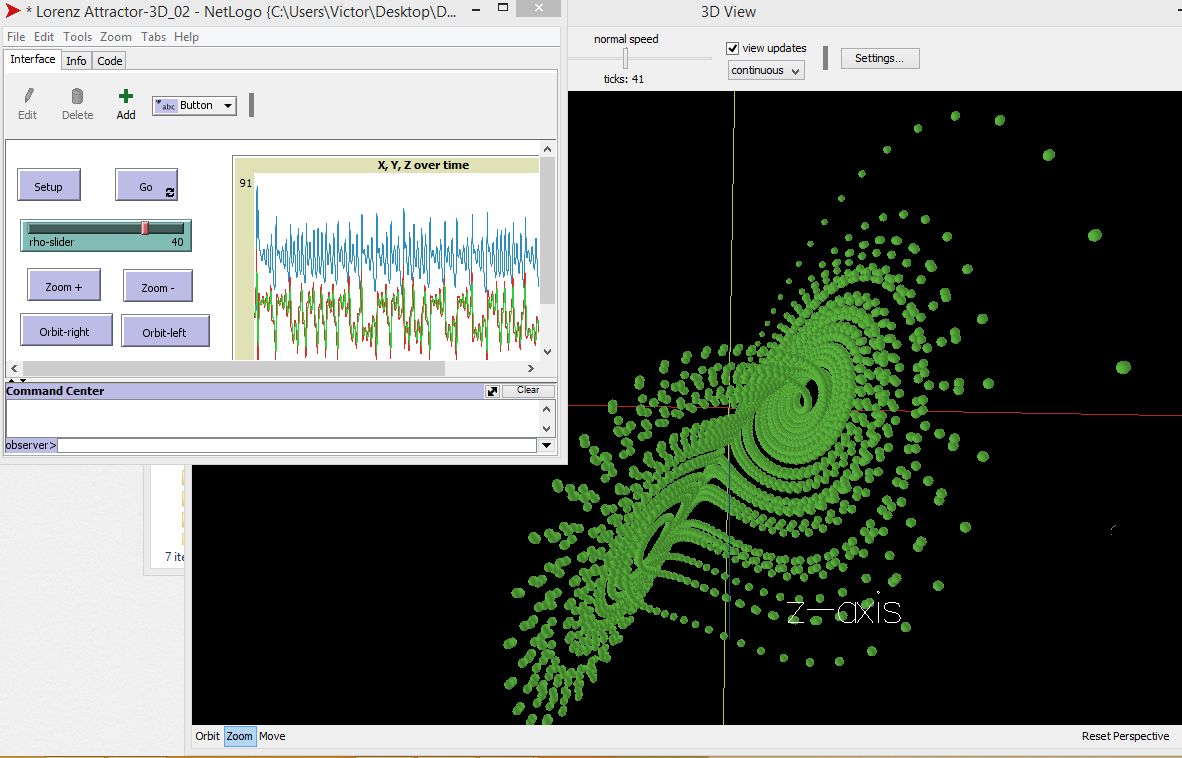Switch view interaction mode to Orbit
This screenshot has height=758, width=1182.
coord(207,736)
